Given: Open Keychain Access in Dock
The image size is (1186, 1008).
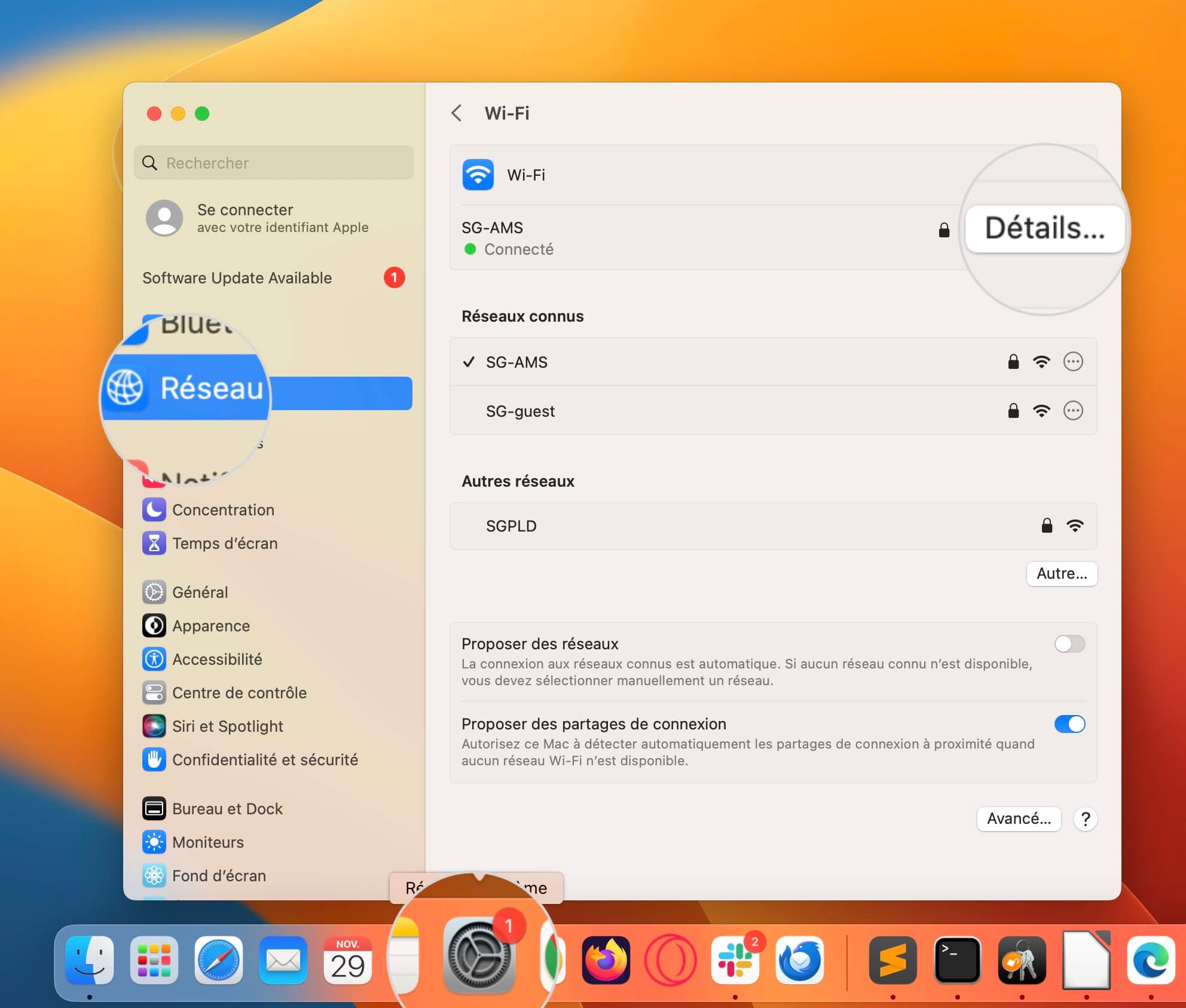Looking at the screenshot, I should [x=1022, y=960].
